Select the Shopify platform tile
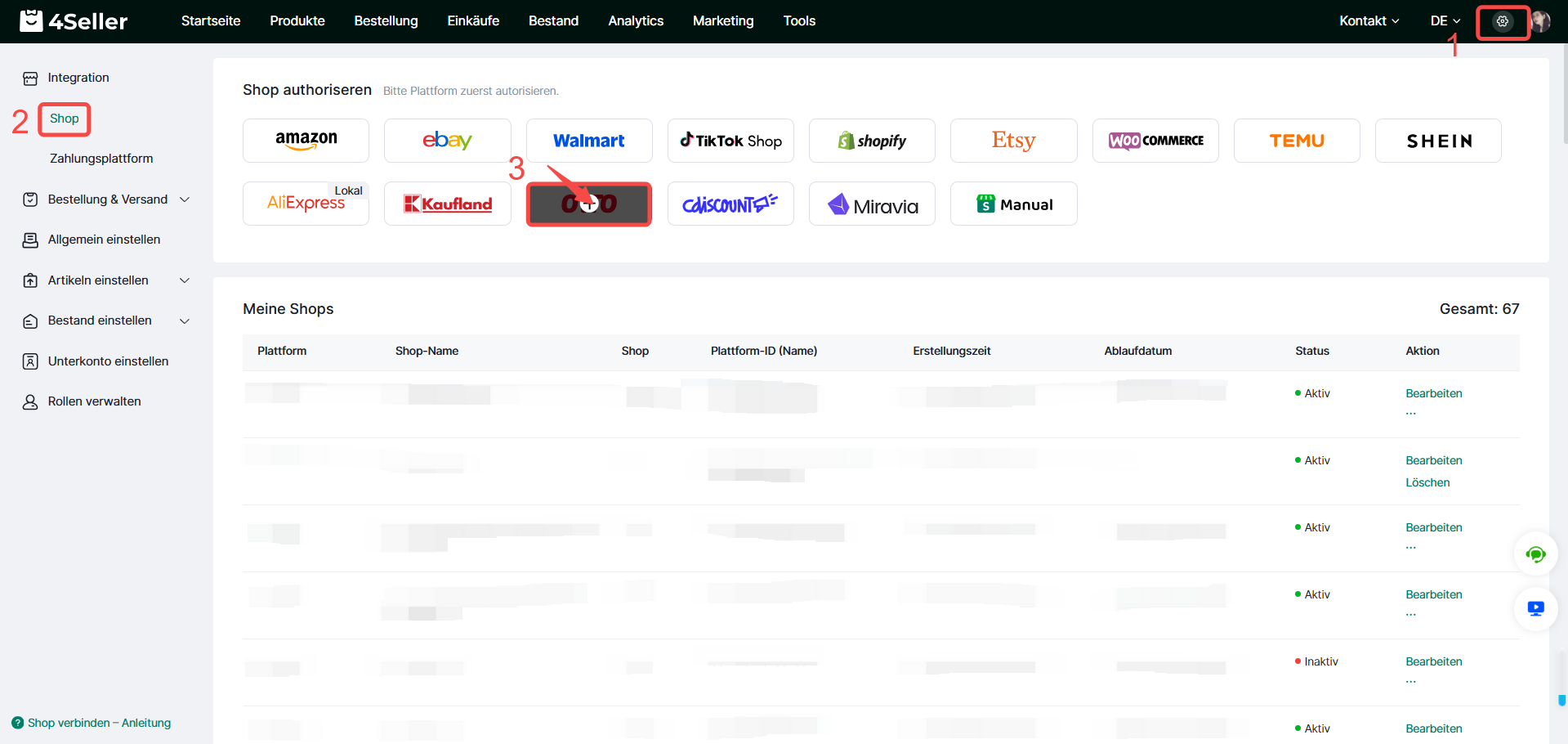The width and height of the screenshot is (1568, 744). pos(872,141)
